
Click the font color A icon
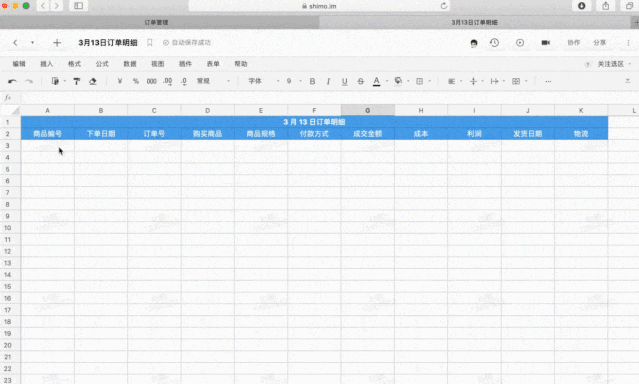pos(377,81)
